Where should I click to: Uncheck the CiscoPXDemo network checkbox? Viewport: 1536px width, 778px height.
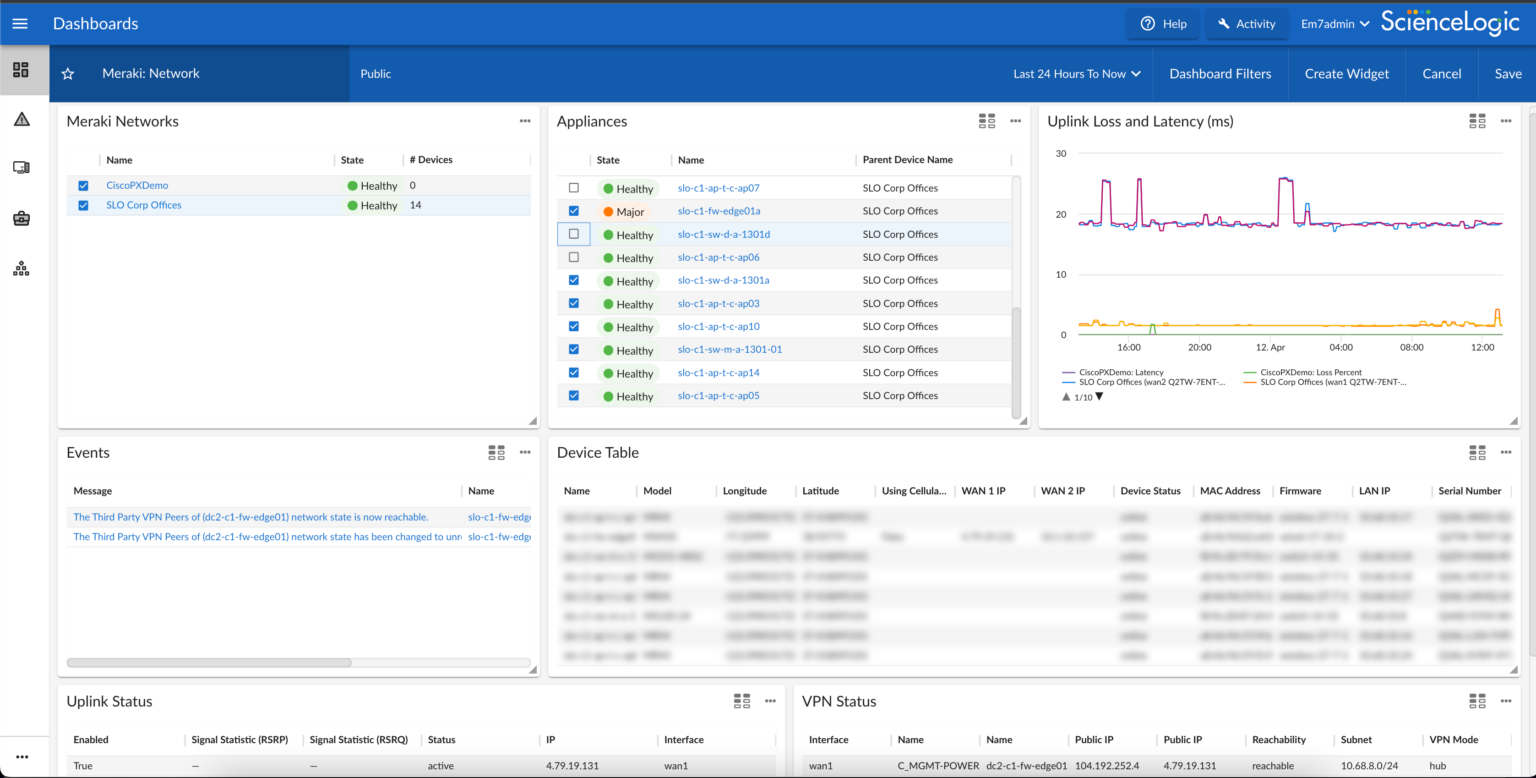(83, 185)
